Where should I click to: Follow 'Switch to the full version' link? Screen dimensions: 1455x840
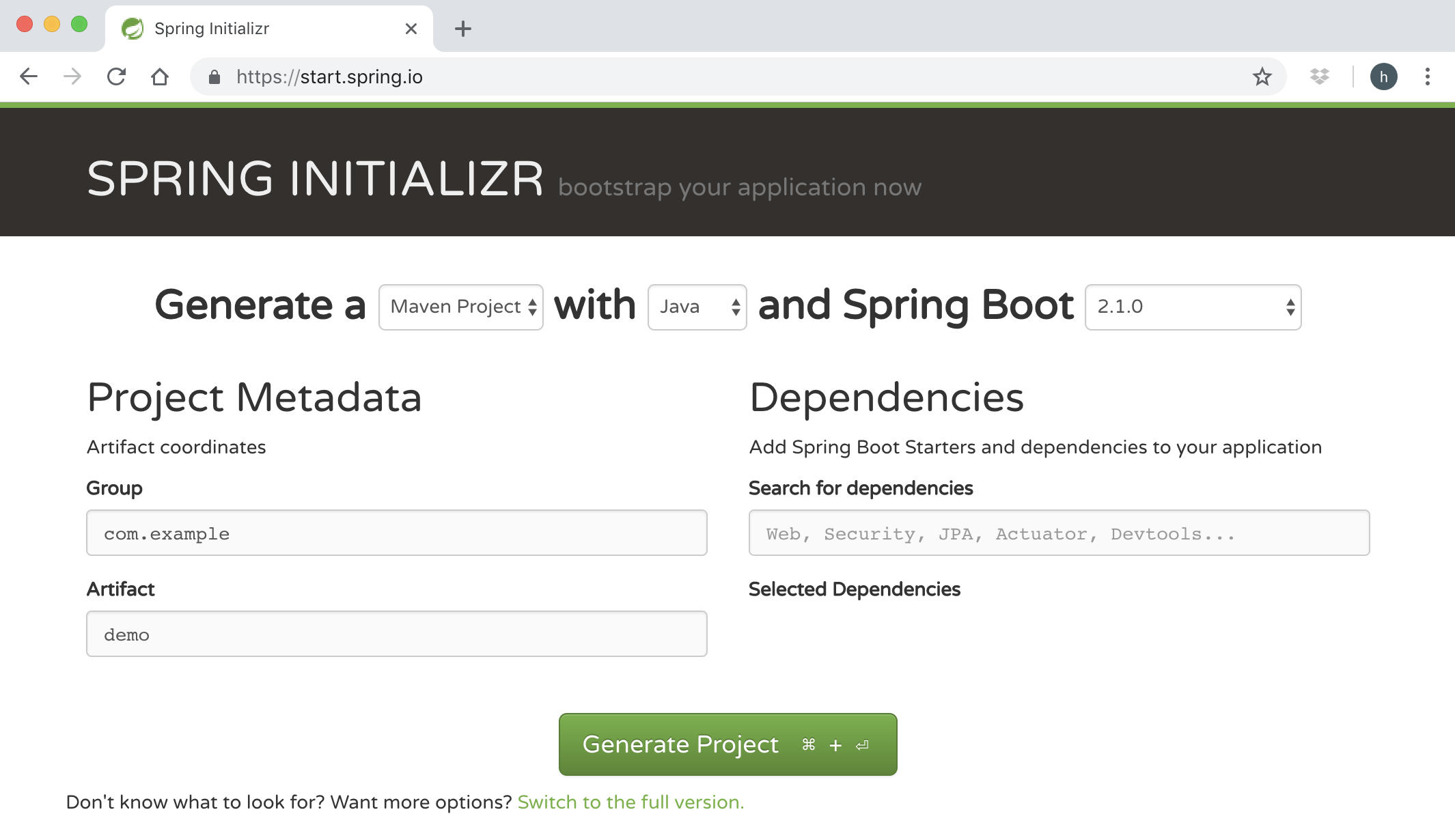coord(630,802)
